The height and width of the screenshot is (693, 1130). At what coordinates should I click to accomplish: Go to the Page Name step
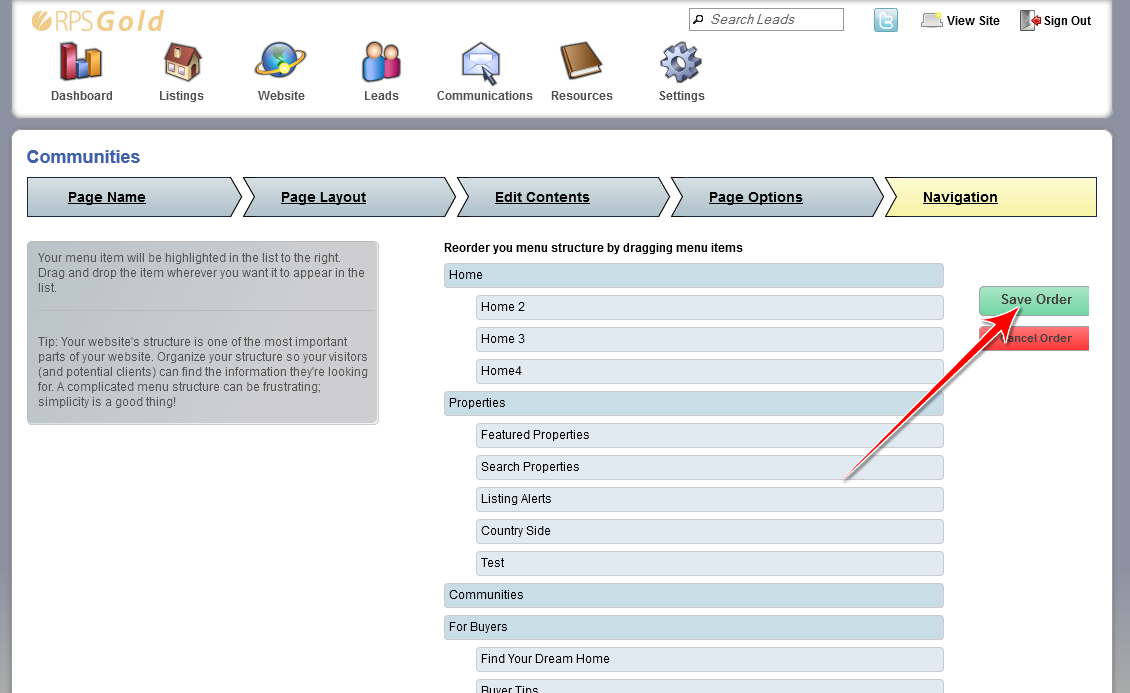point(133,197)
